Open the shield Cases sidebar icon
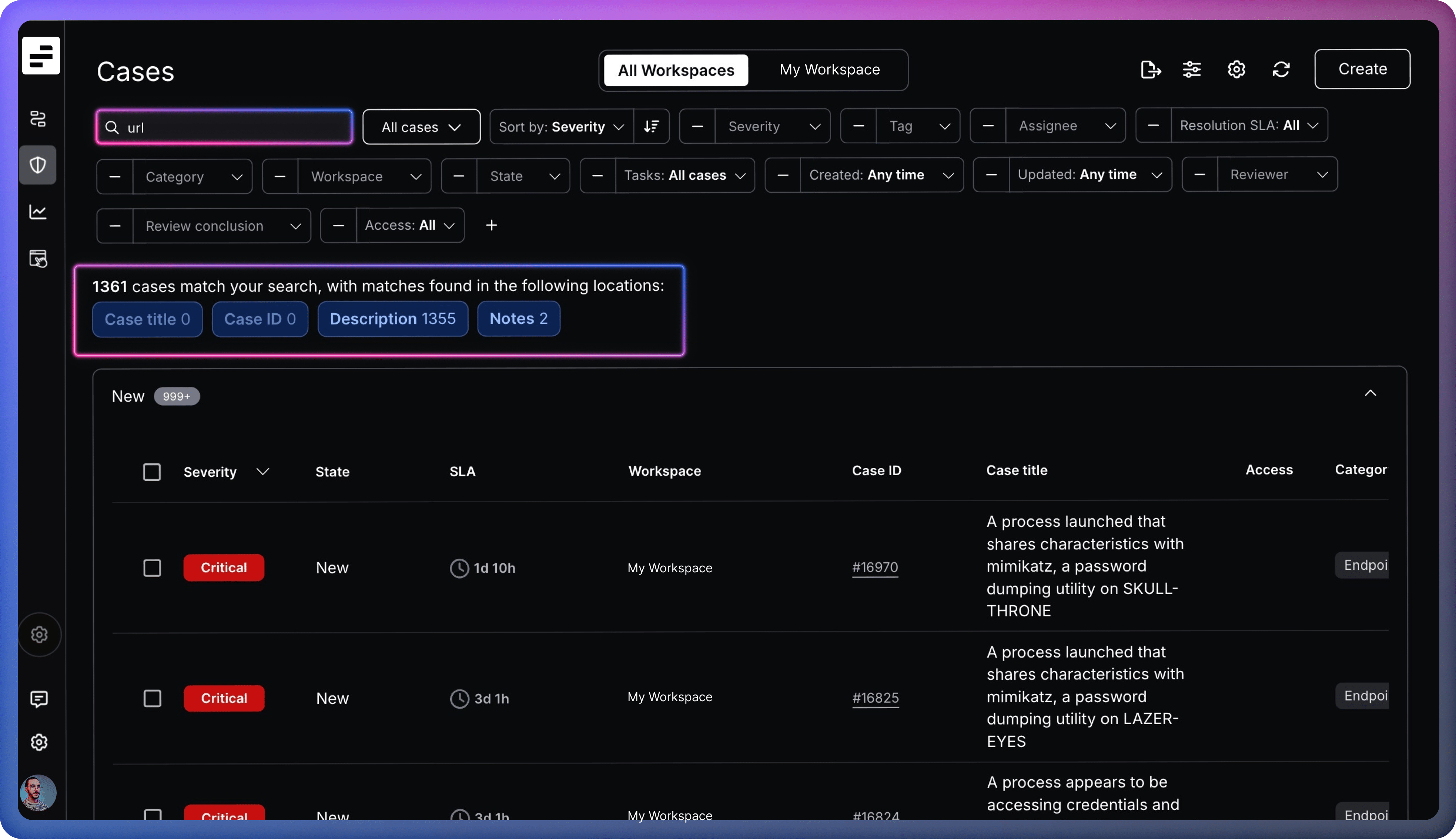The height and width of the screenshot is (839, 1456). [38, 165]
